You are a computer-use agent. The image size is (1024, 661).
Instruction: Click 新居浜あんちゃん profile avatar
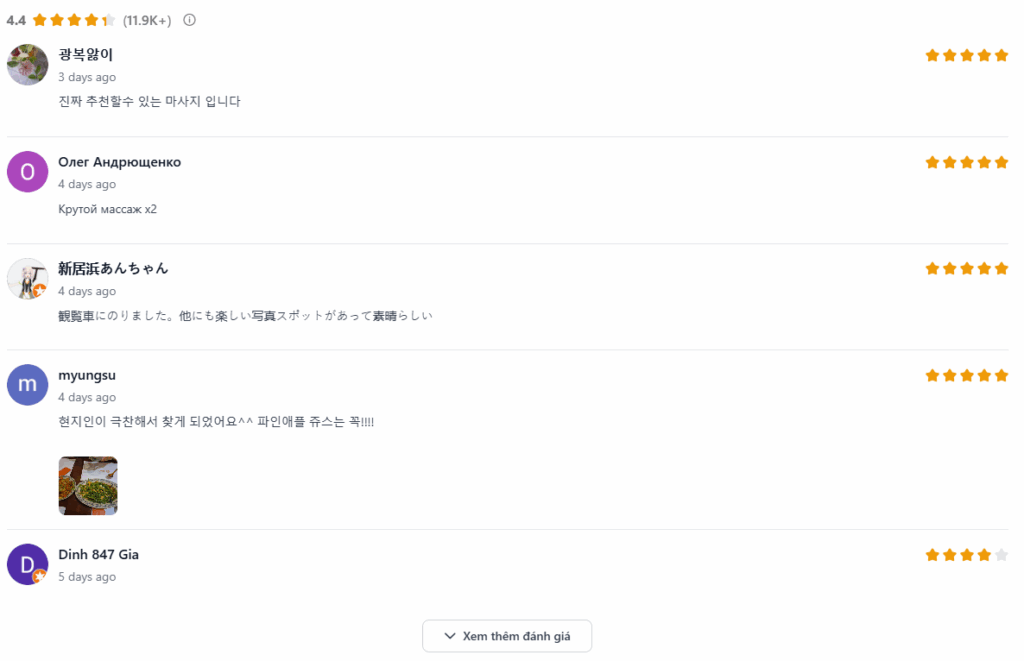[28, 279]
